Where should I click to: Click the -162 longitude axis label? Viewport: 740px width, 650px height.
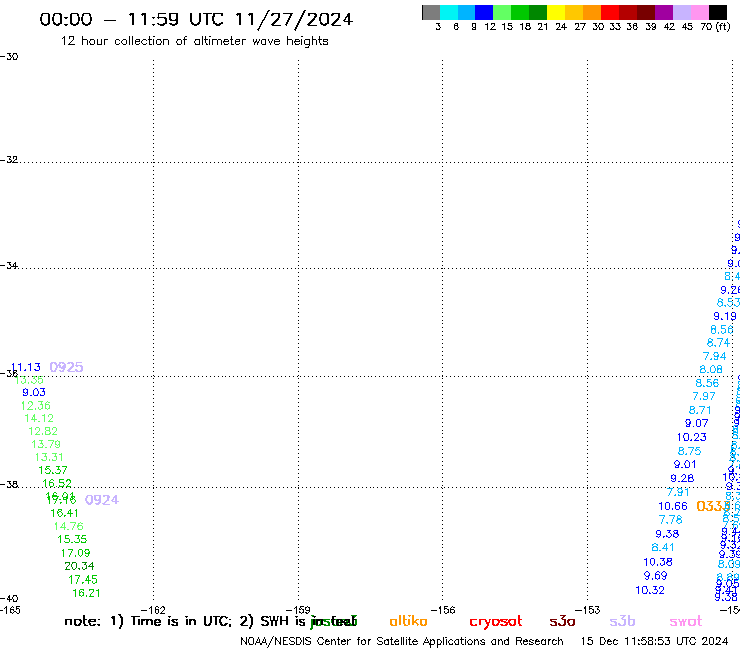tap(153, 610)
